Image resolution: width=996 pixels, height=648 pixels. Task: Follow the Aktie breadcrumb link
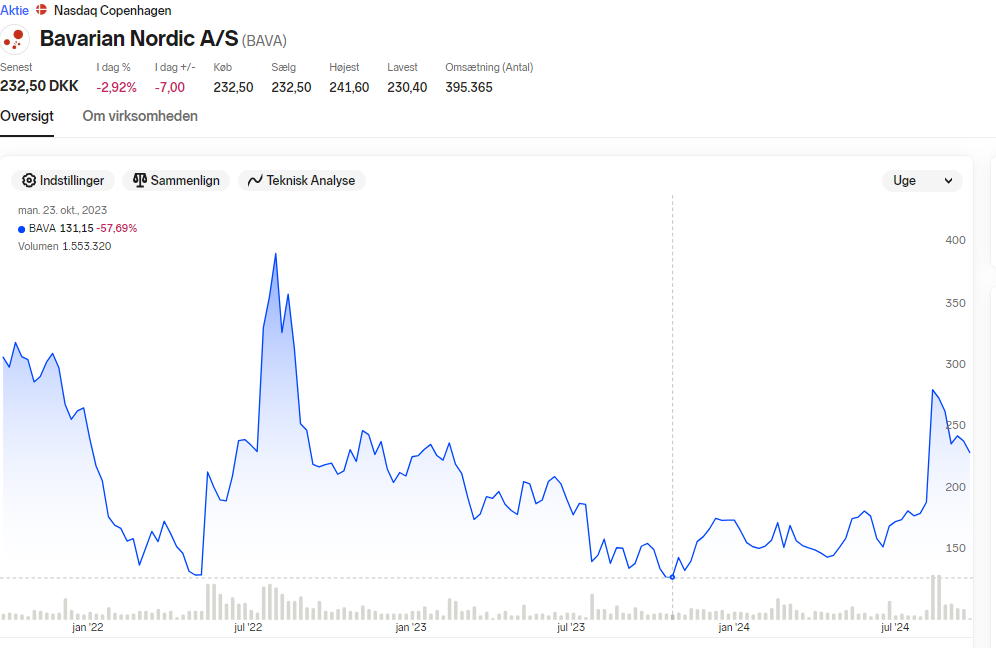pos(14,10)
